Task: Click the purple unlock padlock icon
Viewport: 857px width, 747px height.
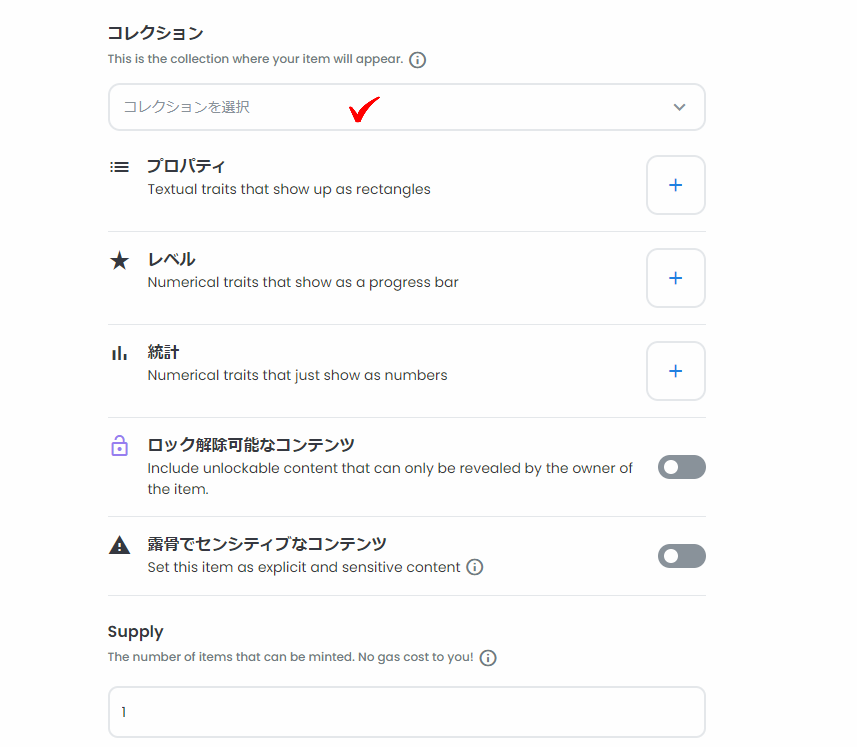Action: (120, 446)
